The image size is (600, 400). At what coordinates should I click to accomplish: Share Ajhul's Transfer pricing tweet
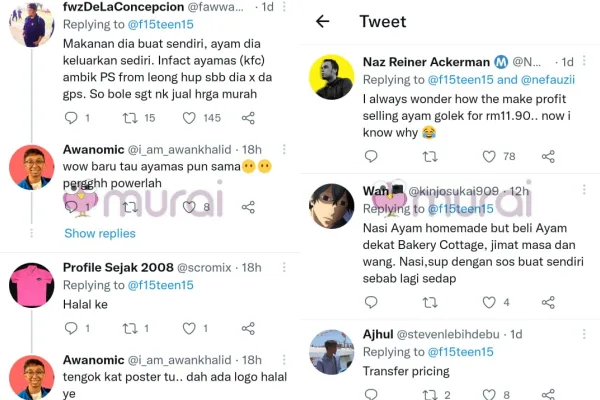548,395
